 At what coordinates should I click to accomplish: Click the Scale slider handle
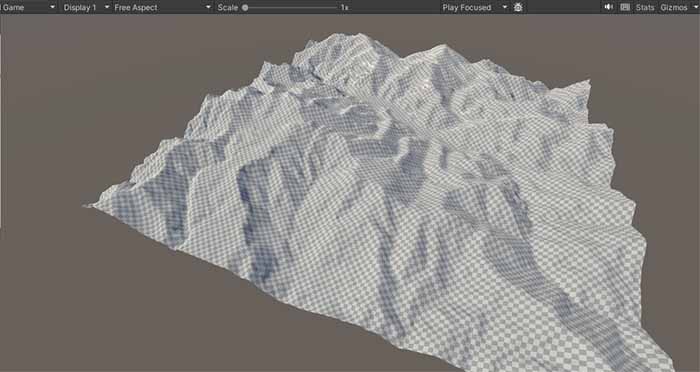[x=245, y=8]
